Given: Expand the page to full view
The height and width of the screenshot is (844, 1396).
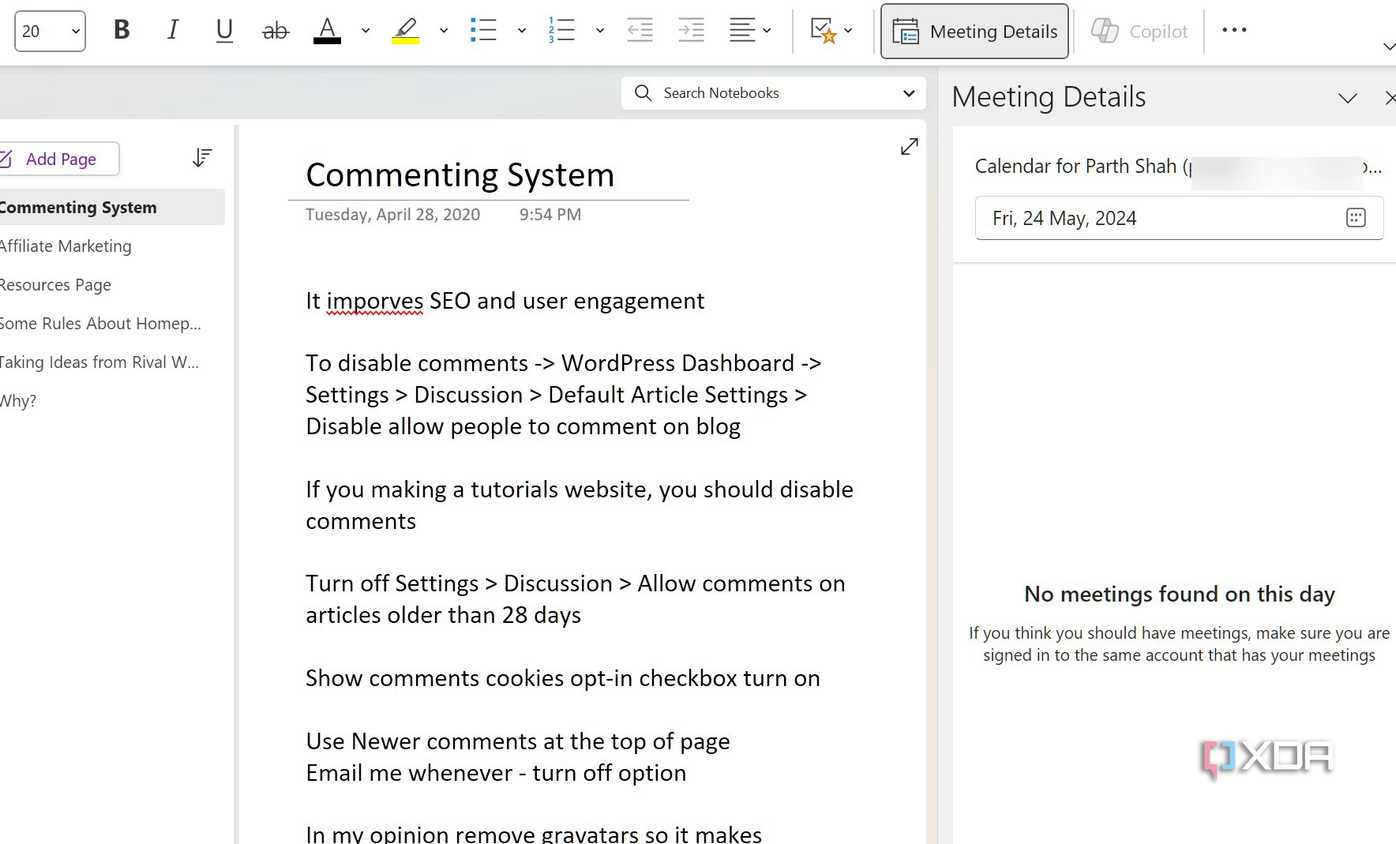Looking at the screenshot, I should coord(909,147).
